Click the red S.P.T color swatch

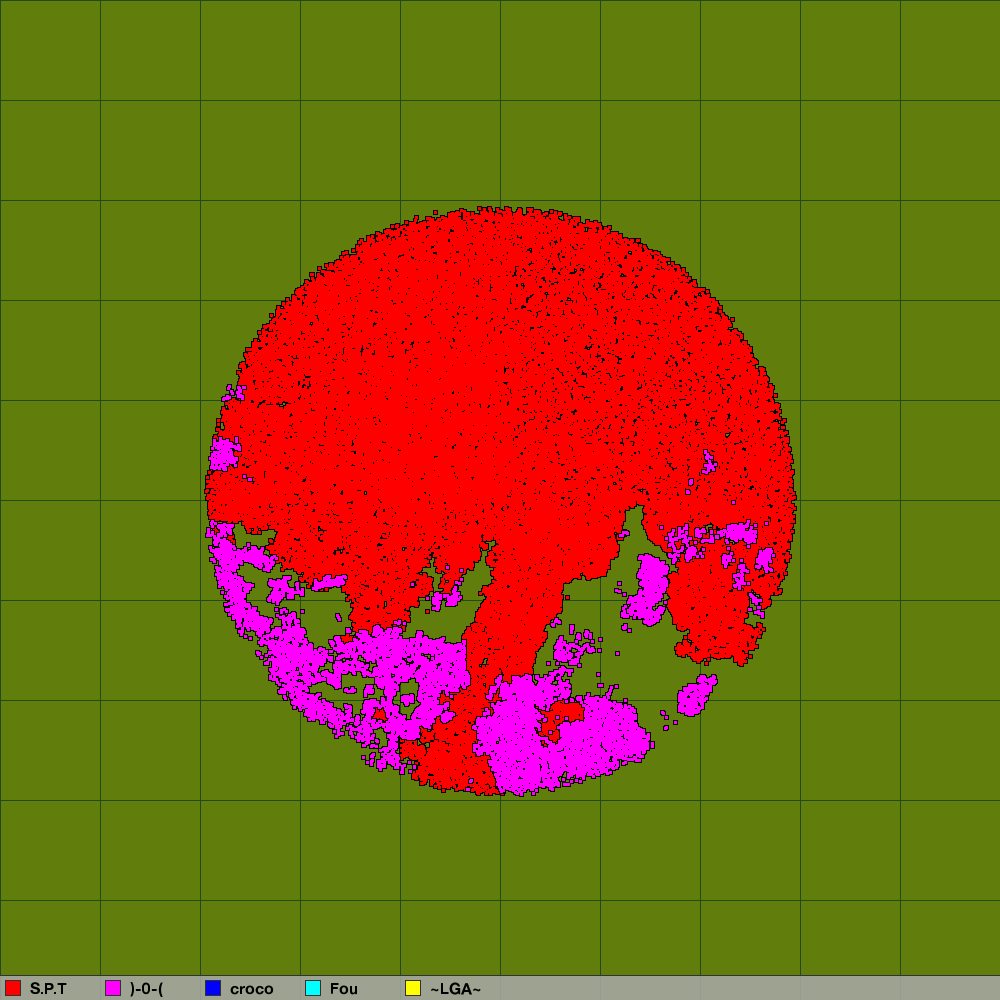pyautogui.click(x=13, y=988)
